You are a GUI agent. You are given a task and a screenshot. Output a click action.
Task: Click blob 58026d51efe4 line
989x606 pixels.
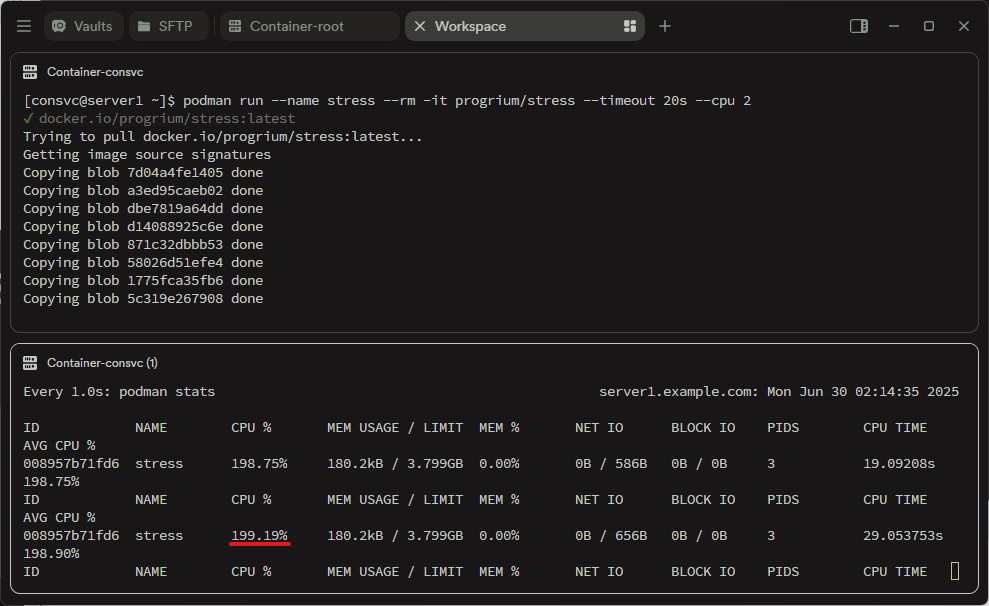tap(143, 262)
